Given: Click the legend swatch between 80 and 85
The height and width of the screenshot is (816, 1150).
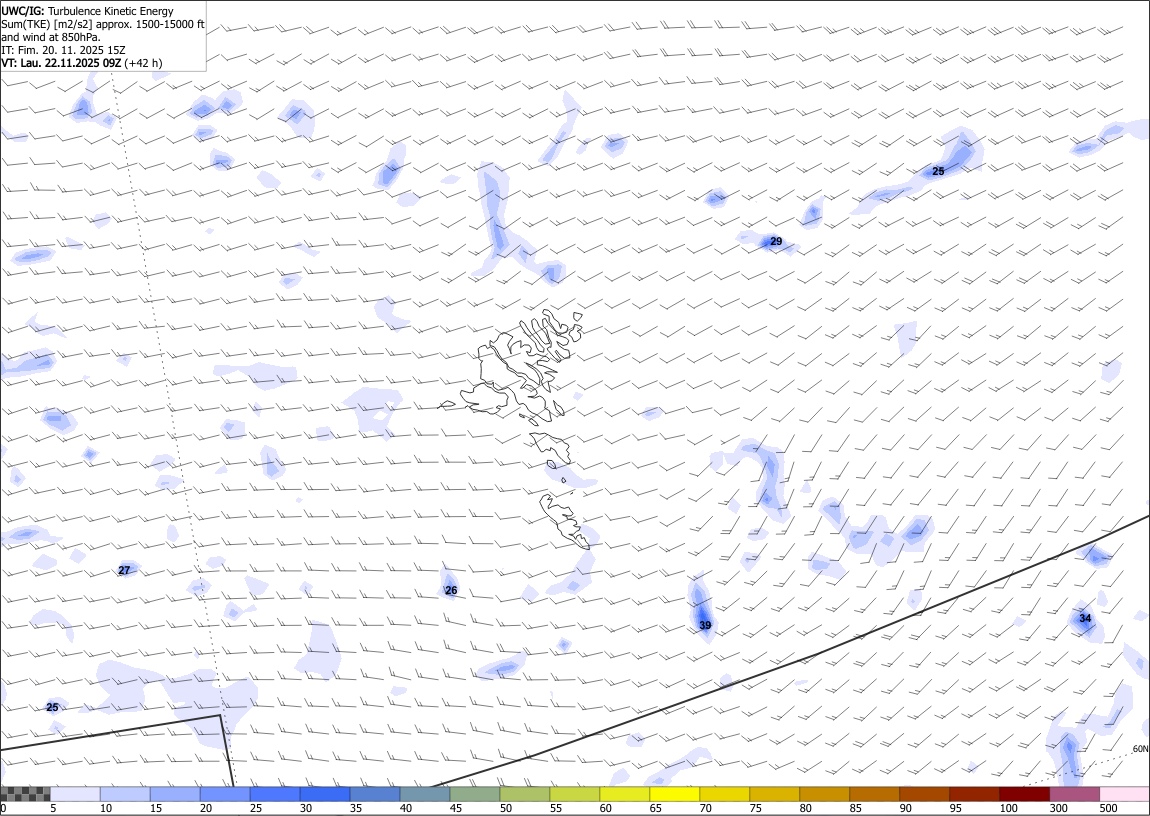Looking at the screenshot, I should 824,794.
